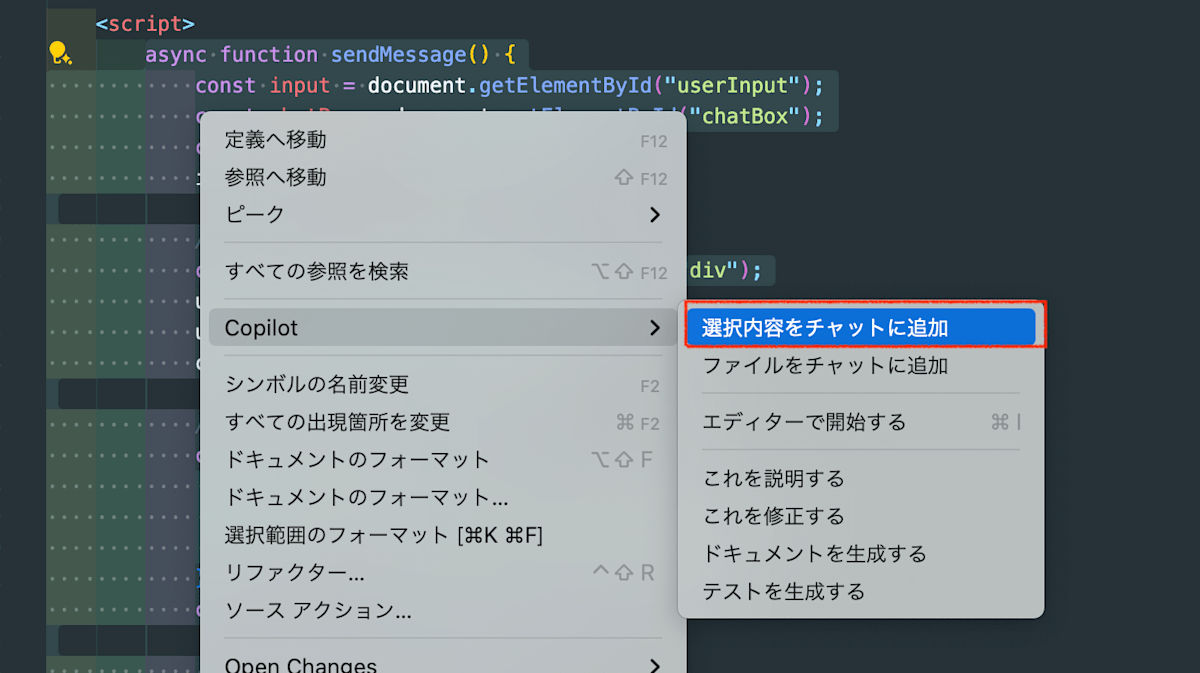The width and height of the screenshot is (1200, 673).
Task: Click sendMessage function name in code
Action: coord(399,54)
